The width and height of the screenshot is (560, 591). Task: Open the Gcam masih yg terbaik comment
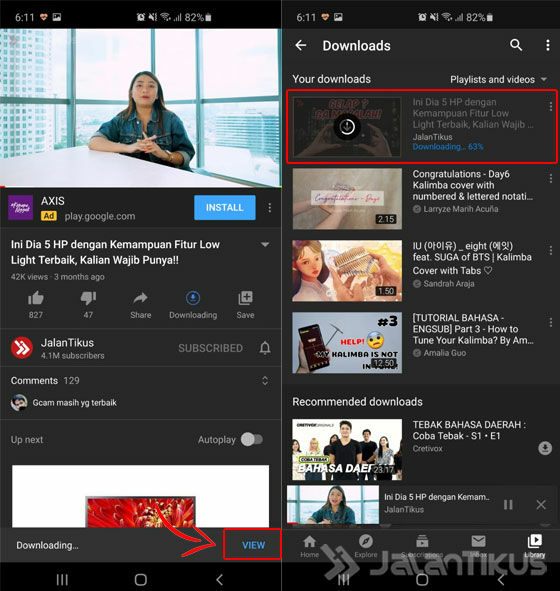click(74, 403)
